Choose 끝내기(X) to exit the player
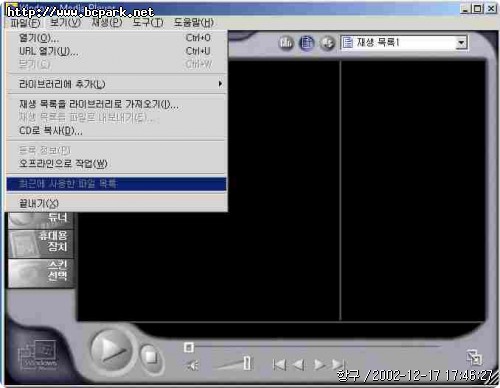Screen dimensions: 500x388 (x=117, y=203)
